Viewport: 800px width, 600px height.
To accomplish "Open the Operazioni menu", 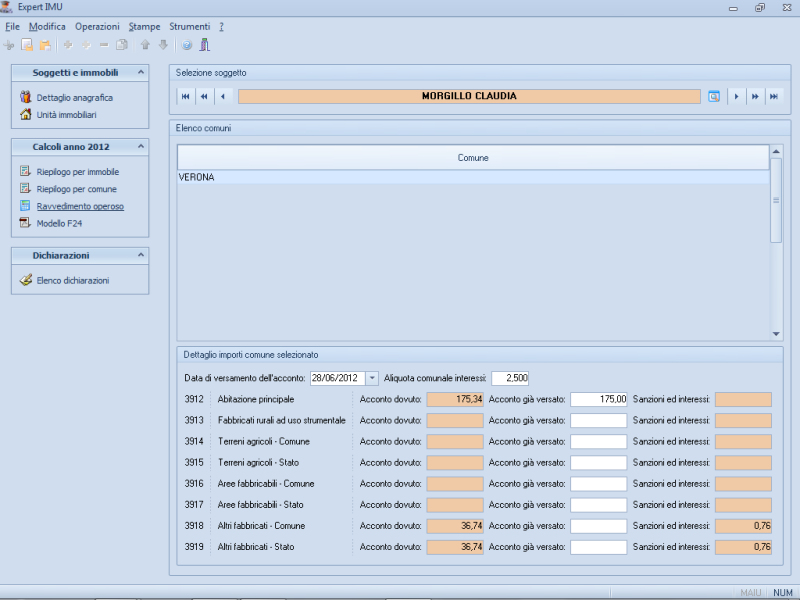I will 97,26.
